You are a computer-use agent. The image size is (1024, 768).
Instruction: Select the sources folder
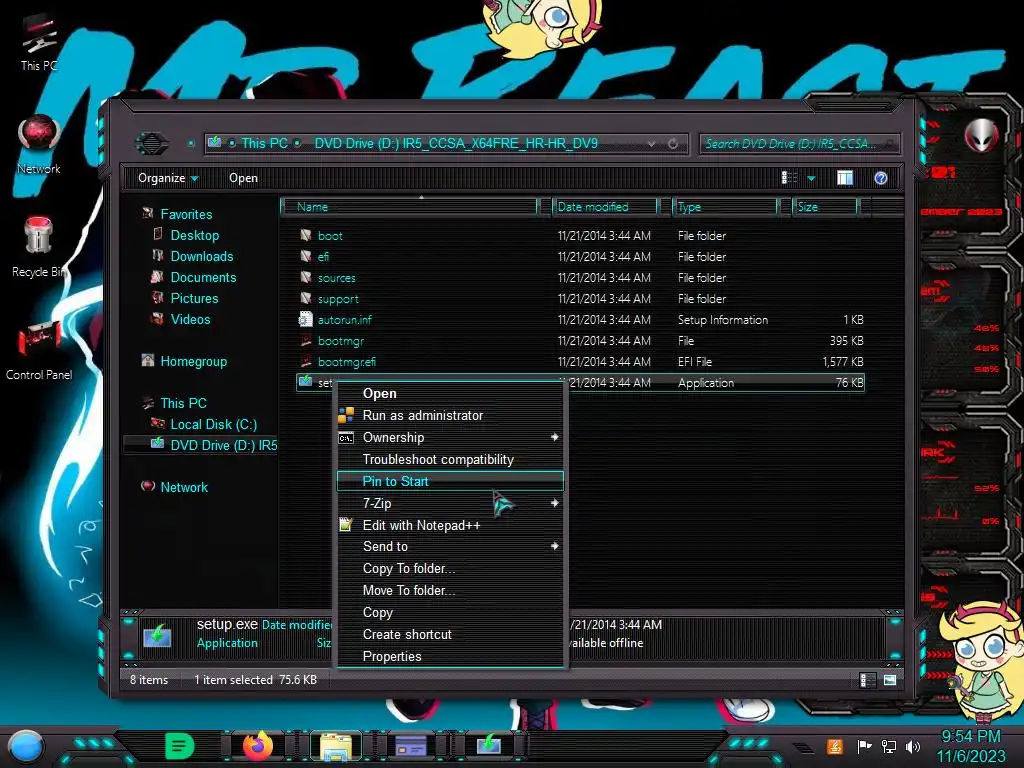click(x=336, y=278)
